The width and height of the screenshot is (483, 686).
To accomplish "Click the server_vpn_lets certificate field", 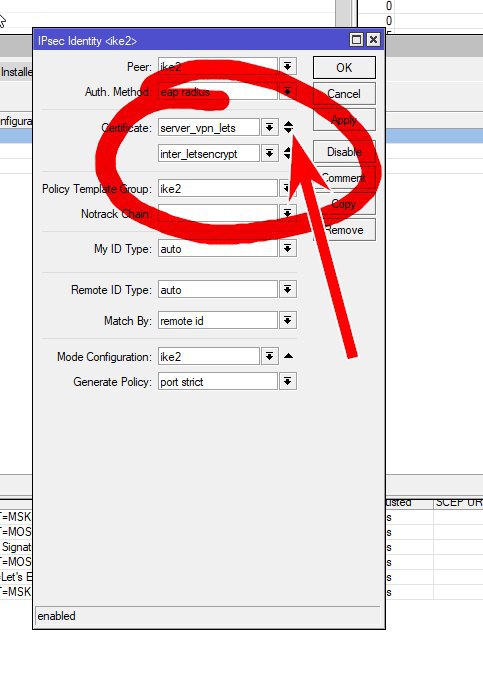I will click(x=209, y=128).
